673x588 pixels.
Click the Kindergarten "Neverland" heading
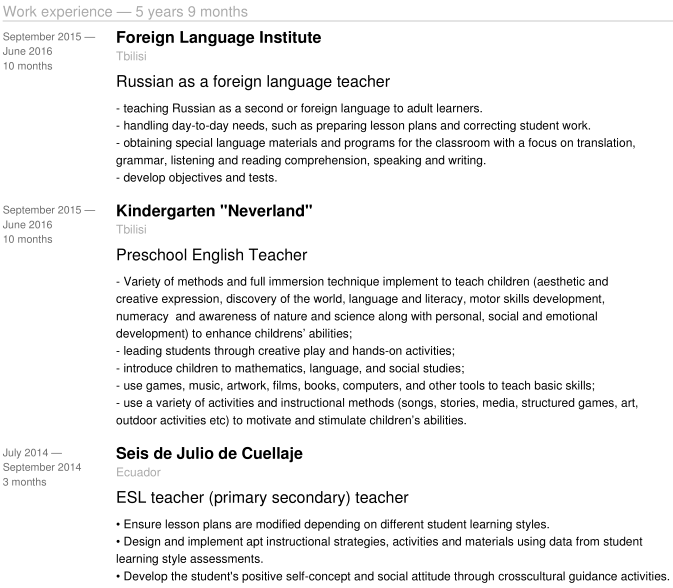[x=214, y=211]
